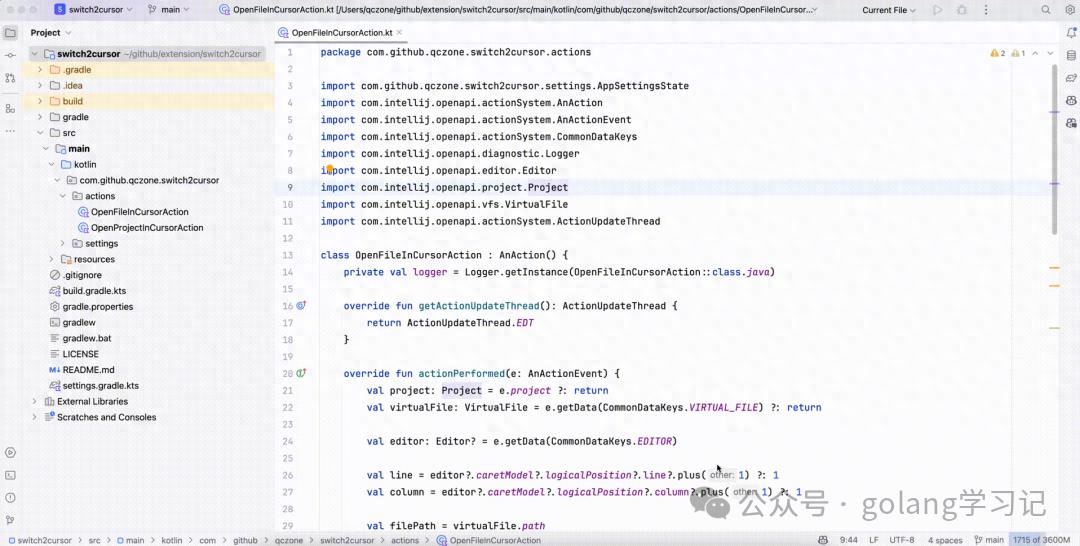Viewport: 1080px width, 546px height.
Task: Click the override gutter icon on line 16
Action: coord(301,305)
